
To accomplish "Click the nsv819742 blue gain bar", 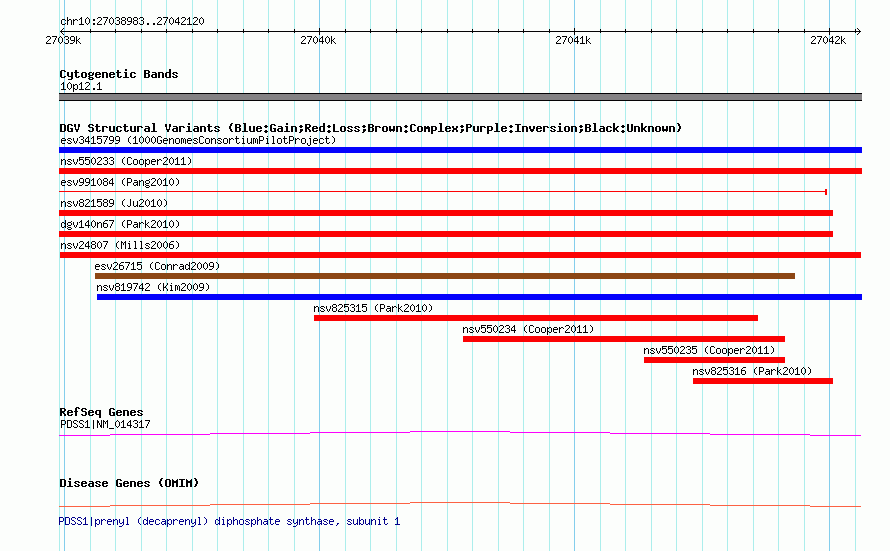I will 480,297.
